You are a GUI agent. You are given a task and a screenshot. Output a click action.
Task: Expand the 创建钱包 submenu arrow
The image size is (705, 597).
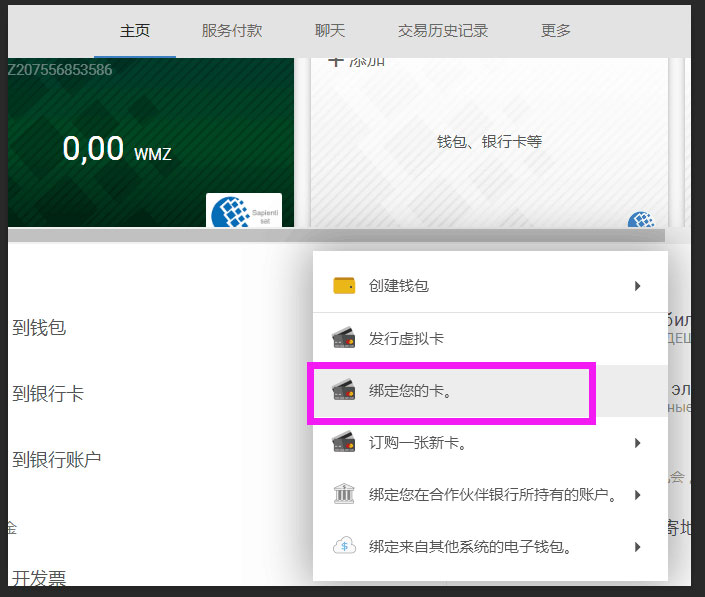click(x=637, y=286)
